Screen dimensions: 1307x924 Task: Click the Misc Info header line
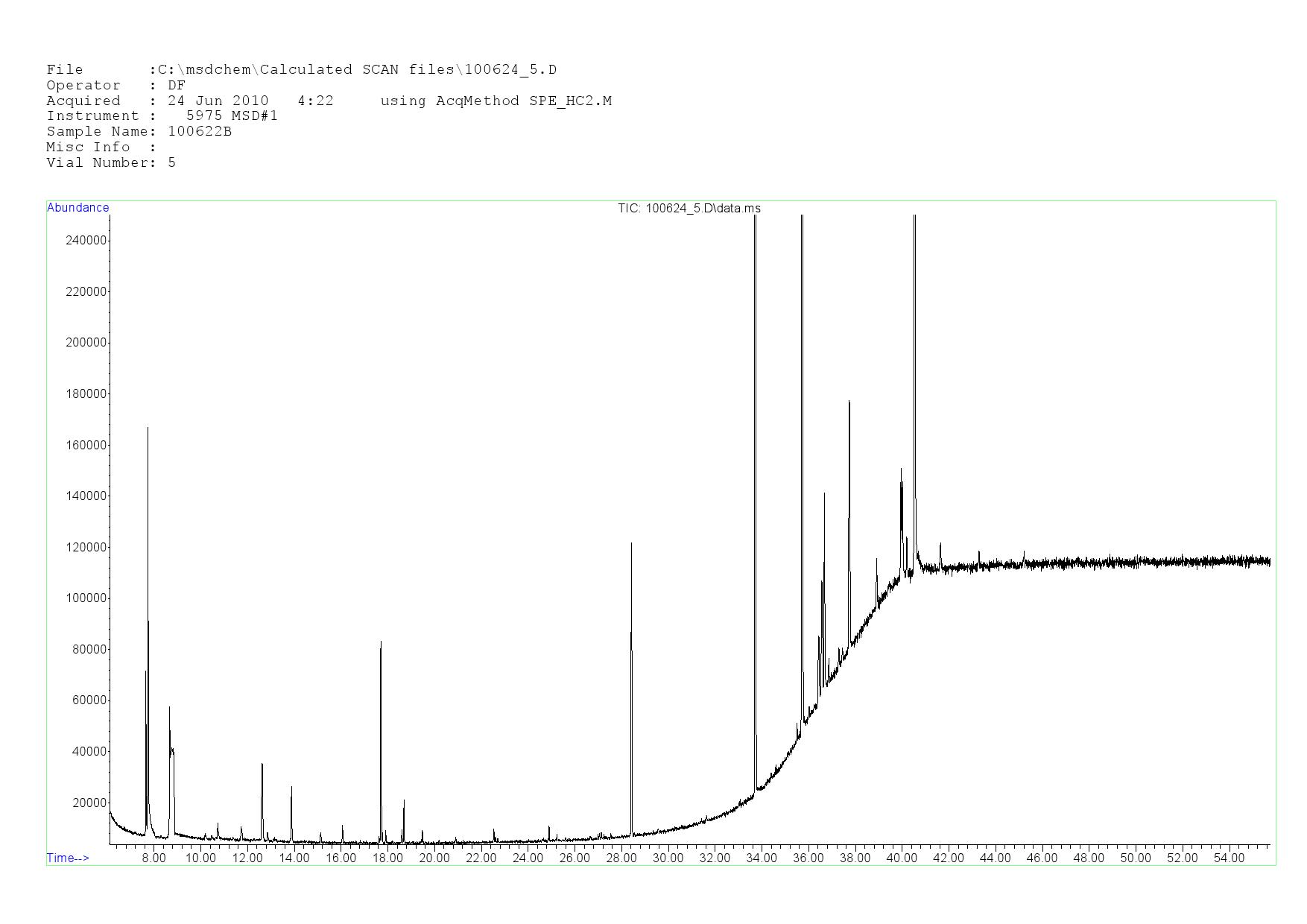click(101, 148)
